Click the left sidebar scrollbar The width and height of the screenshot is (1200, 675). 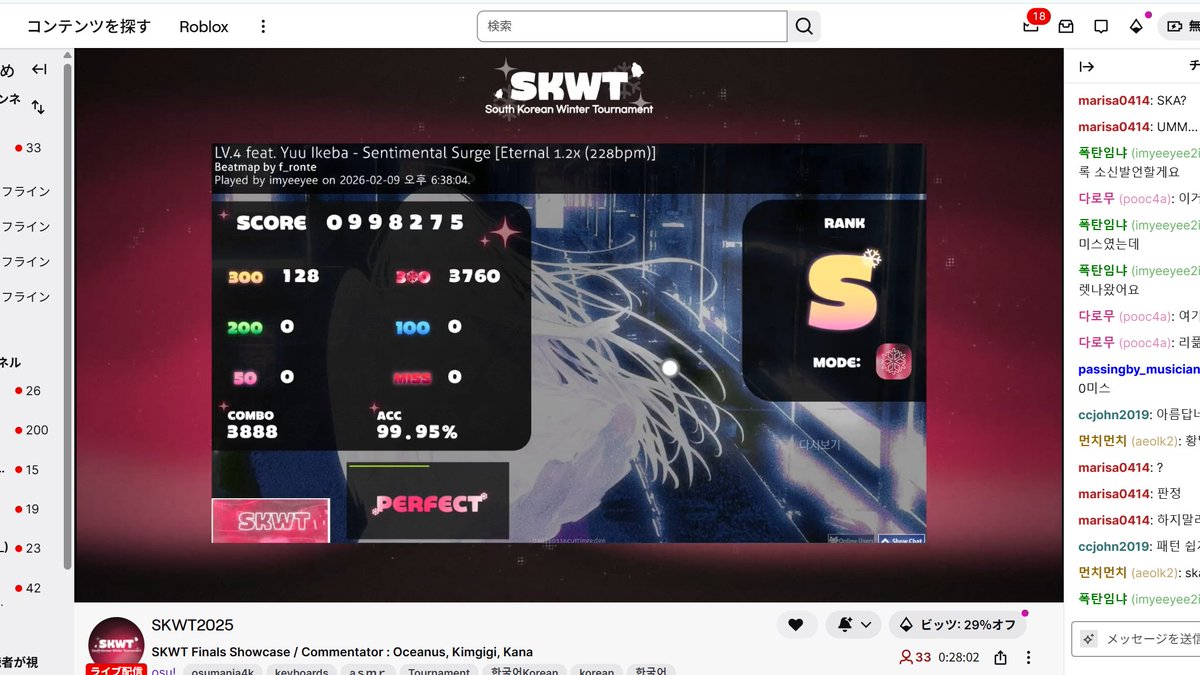click(x=67, y=315)
